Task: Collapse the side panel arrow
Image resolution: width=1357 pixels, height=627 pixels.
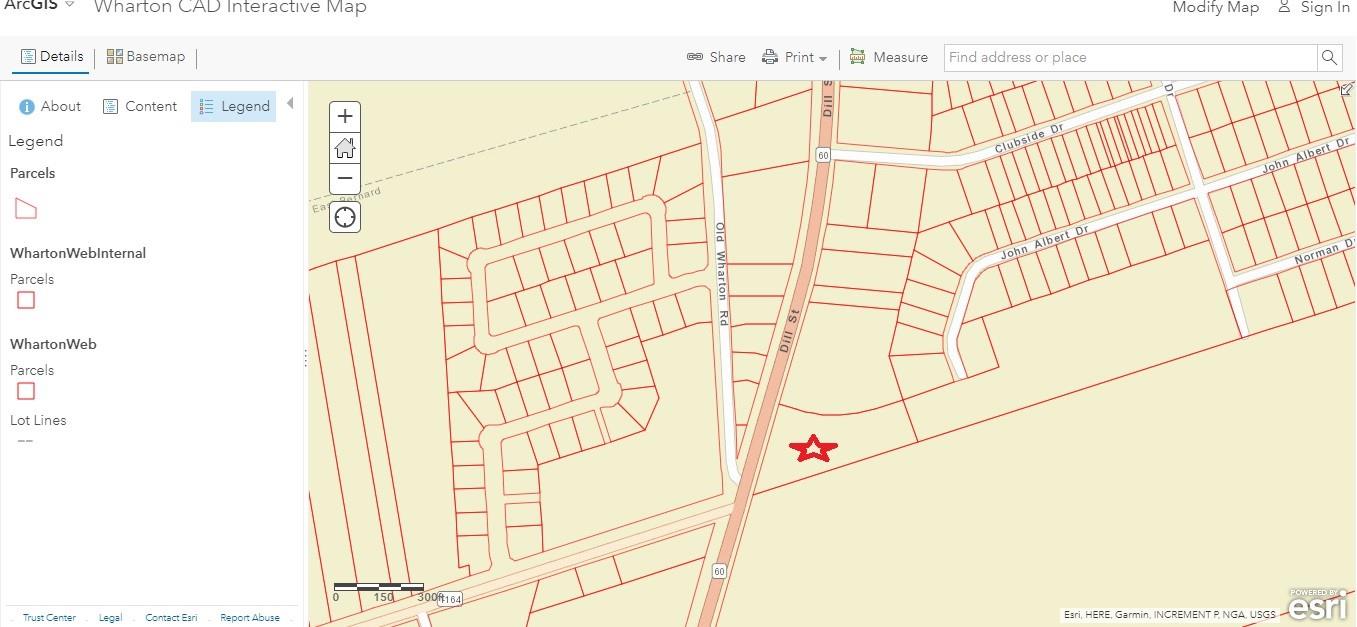Action: click(290, 104)
